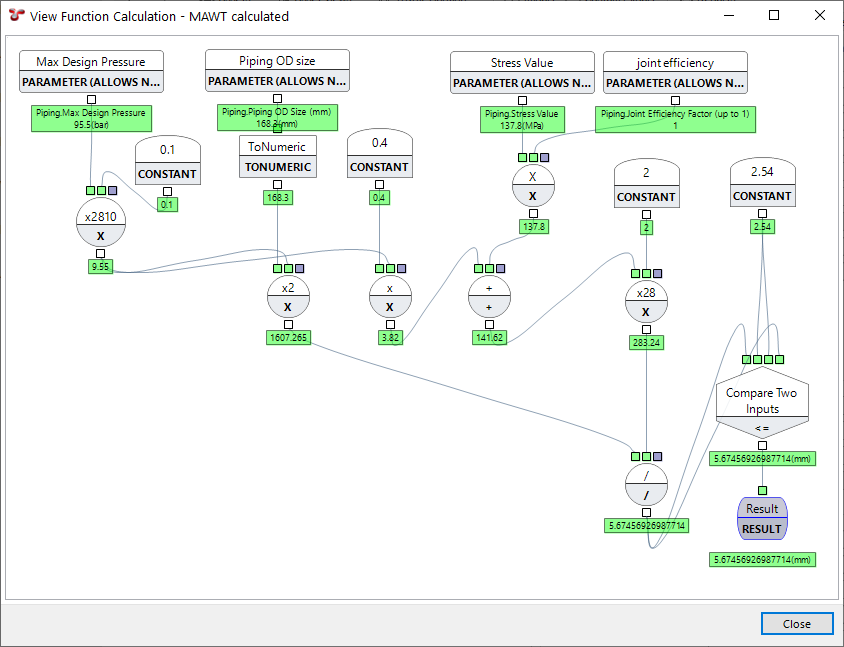The width and height of the screenshot is (844, 647).
Task: Click the 0.4 constant node
Action: pos(380,155)
